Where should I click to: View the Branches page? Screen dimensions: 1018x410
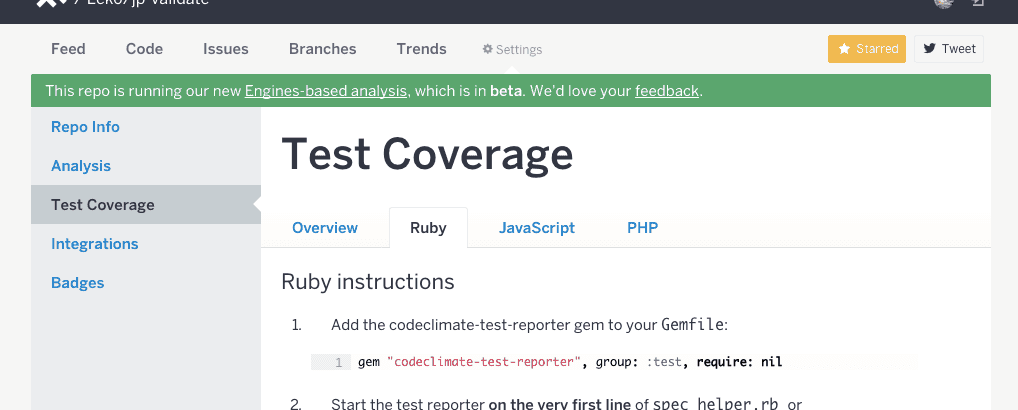322,48
